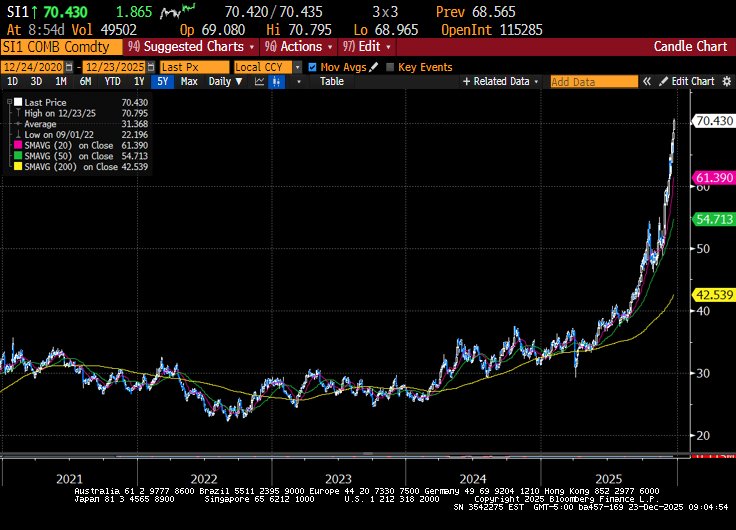Screen dimensions: 736x530
Task: Open chart settings gear icon
Action: coord(727,82)
